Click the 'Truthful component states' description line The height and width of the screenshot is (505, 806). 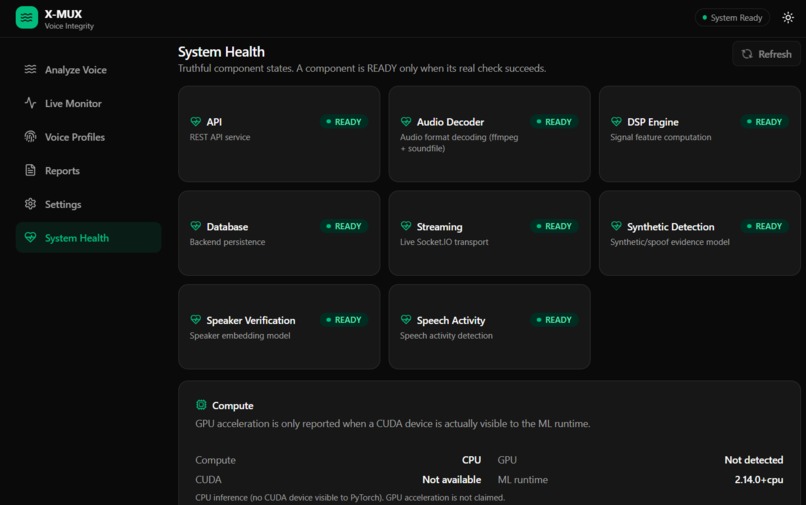click(362, 68)
